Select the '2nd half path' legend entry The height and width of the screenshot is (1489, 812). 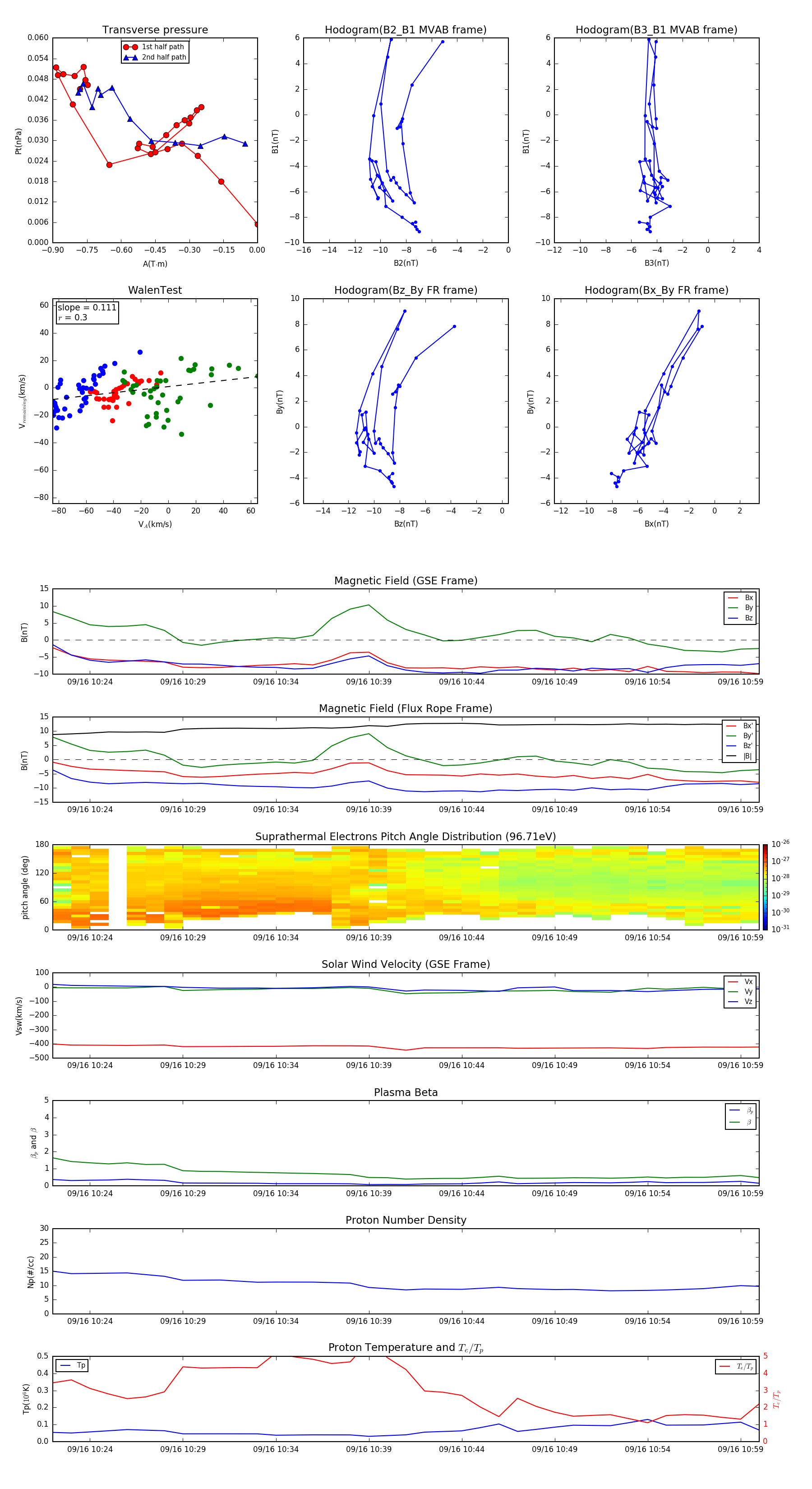(x=155, y=57)
